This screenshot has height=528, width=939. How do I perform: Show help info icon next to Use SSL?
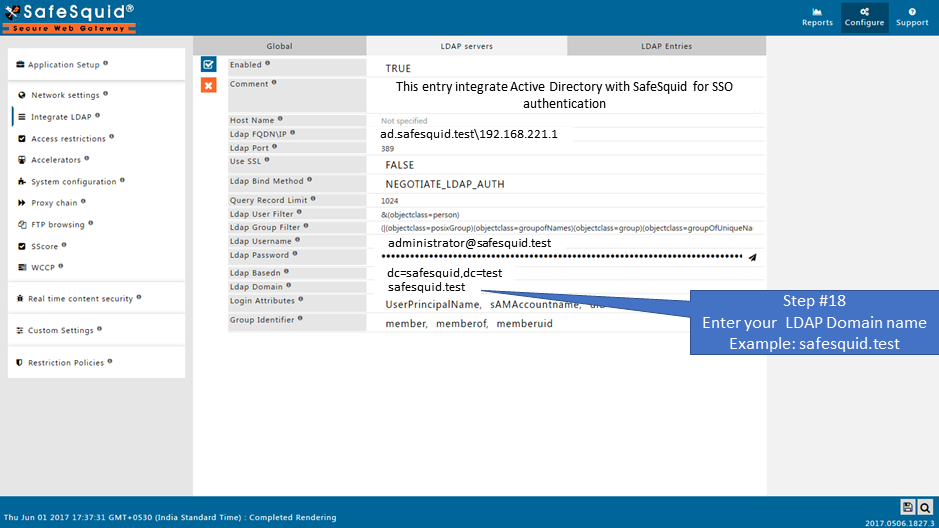coord(267,160)
